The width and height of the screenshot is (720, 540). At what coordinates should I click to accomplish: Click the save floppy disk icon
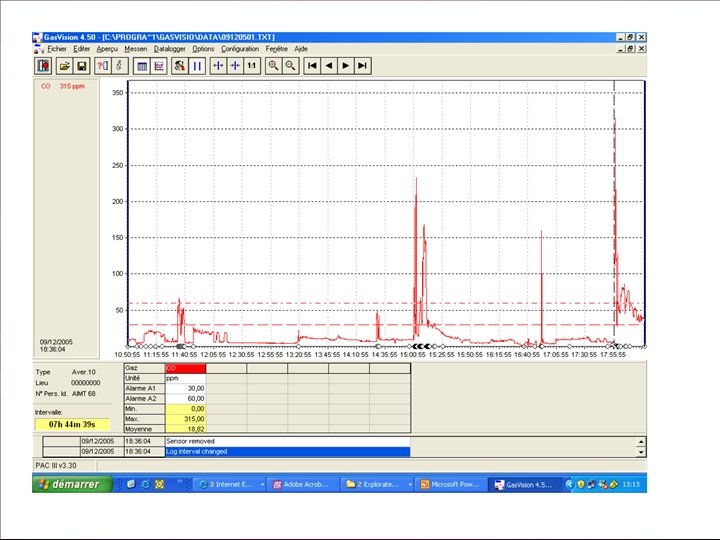click(82, 65)
